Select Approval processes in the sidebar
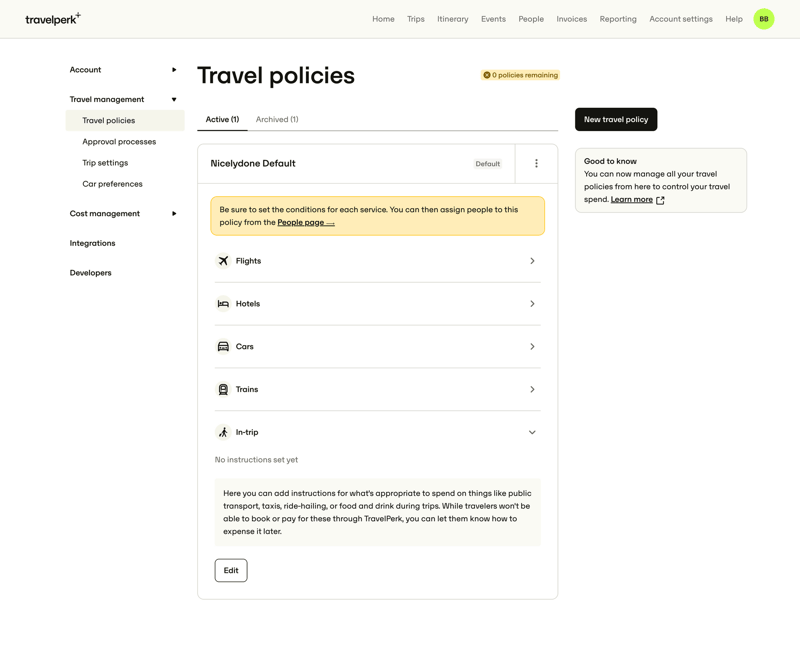 [119, 141]
